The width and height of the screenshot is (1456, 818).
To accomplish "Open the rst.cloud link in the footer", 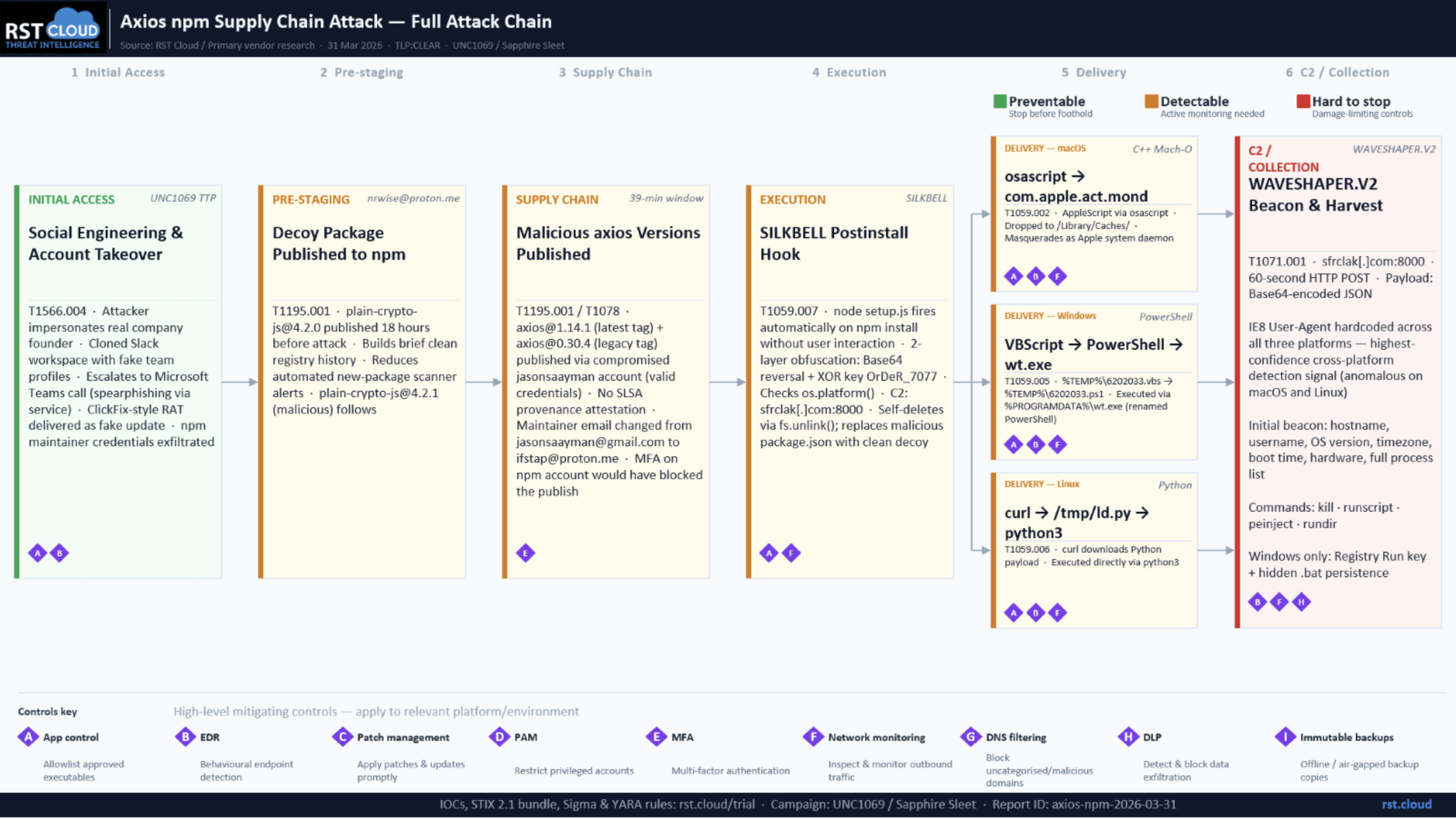I will [1407, 804].
